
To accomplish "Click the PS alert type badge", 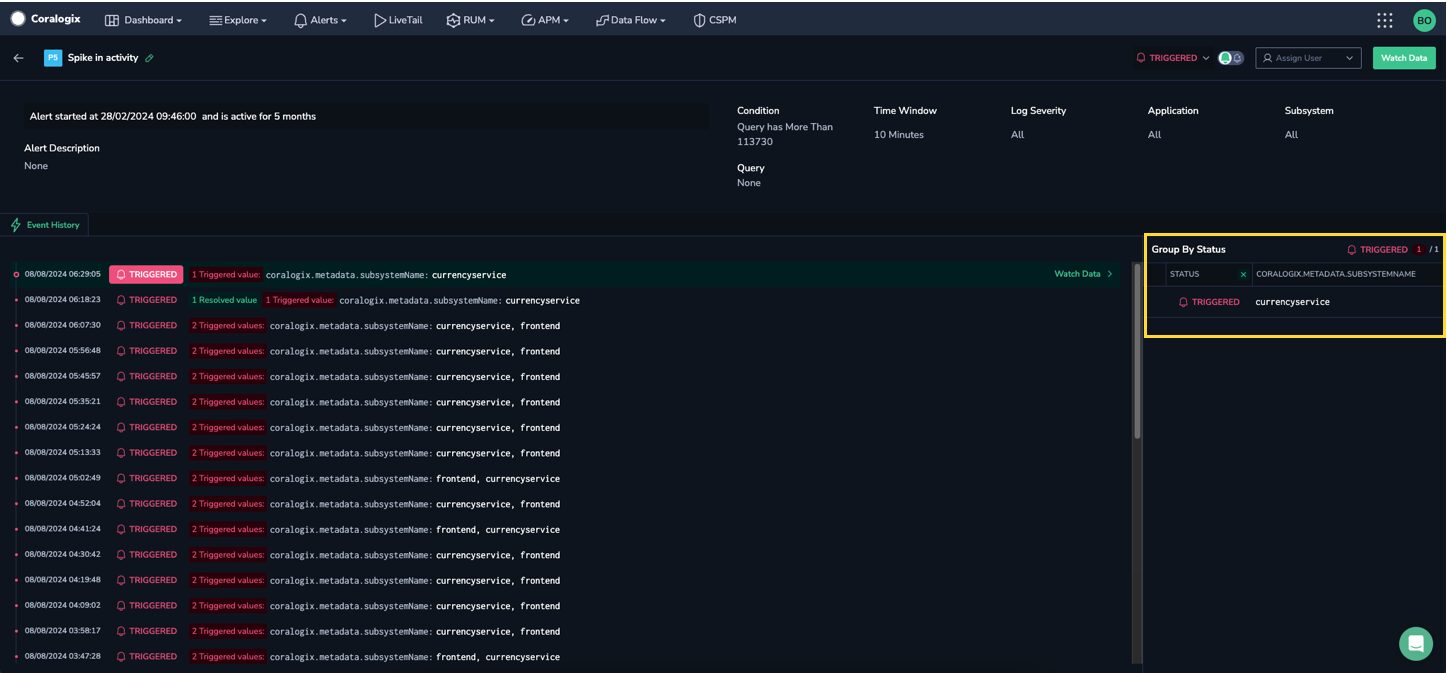I will point(53,58).
